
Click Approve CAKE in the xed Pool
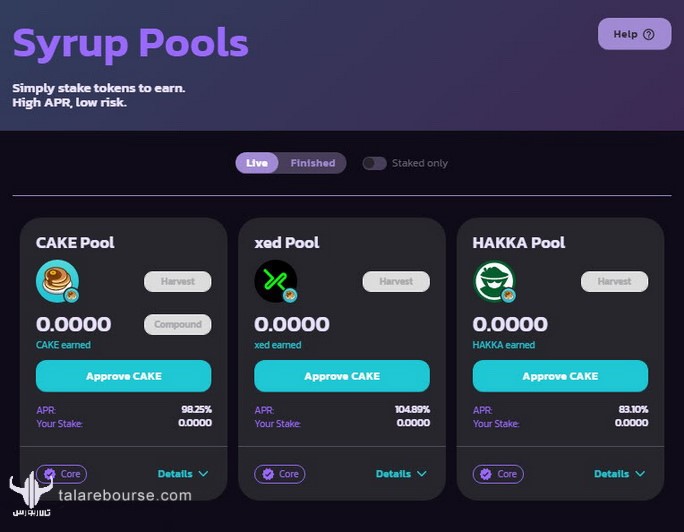[x=342, y=376]
